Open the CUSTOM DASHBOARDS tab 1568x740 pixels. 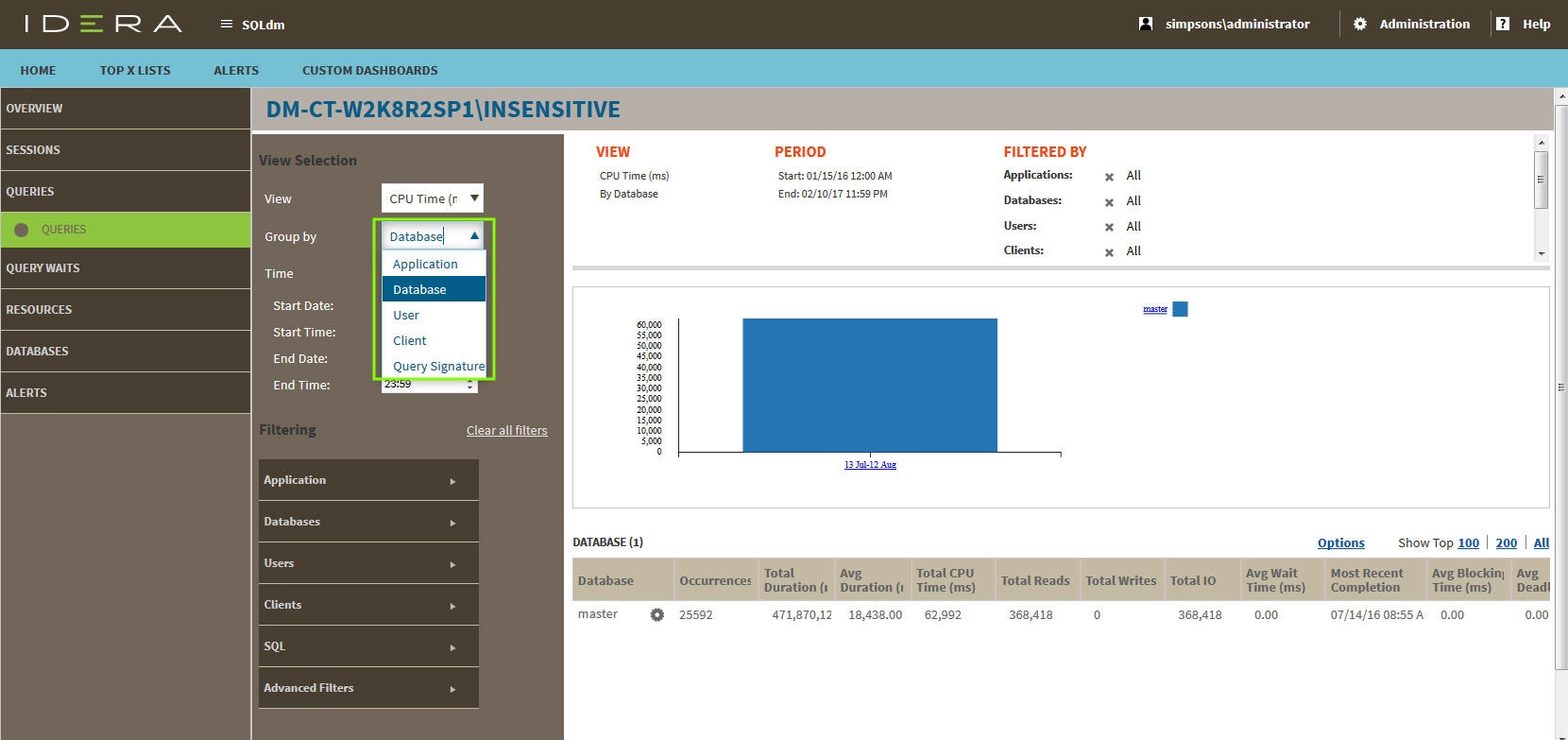point(369,70)
